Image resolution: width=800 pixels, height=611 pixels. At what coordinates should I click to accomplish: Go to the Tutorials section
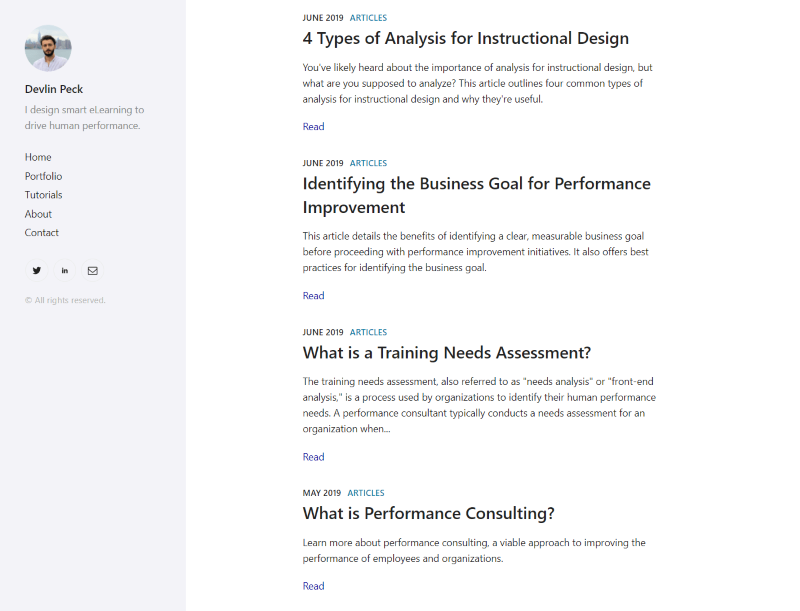pyautogui.click(x=43, y=195)
